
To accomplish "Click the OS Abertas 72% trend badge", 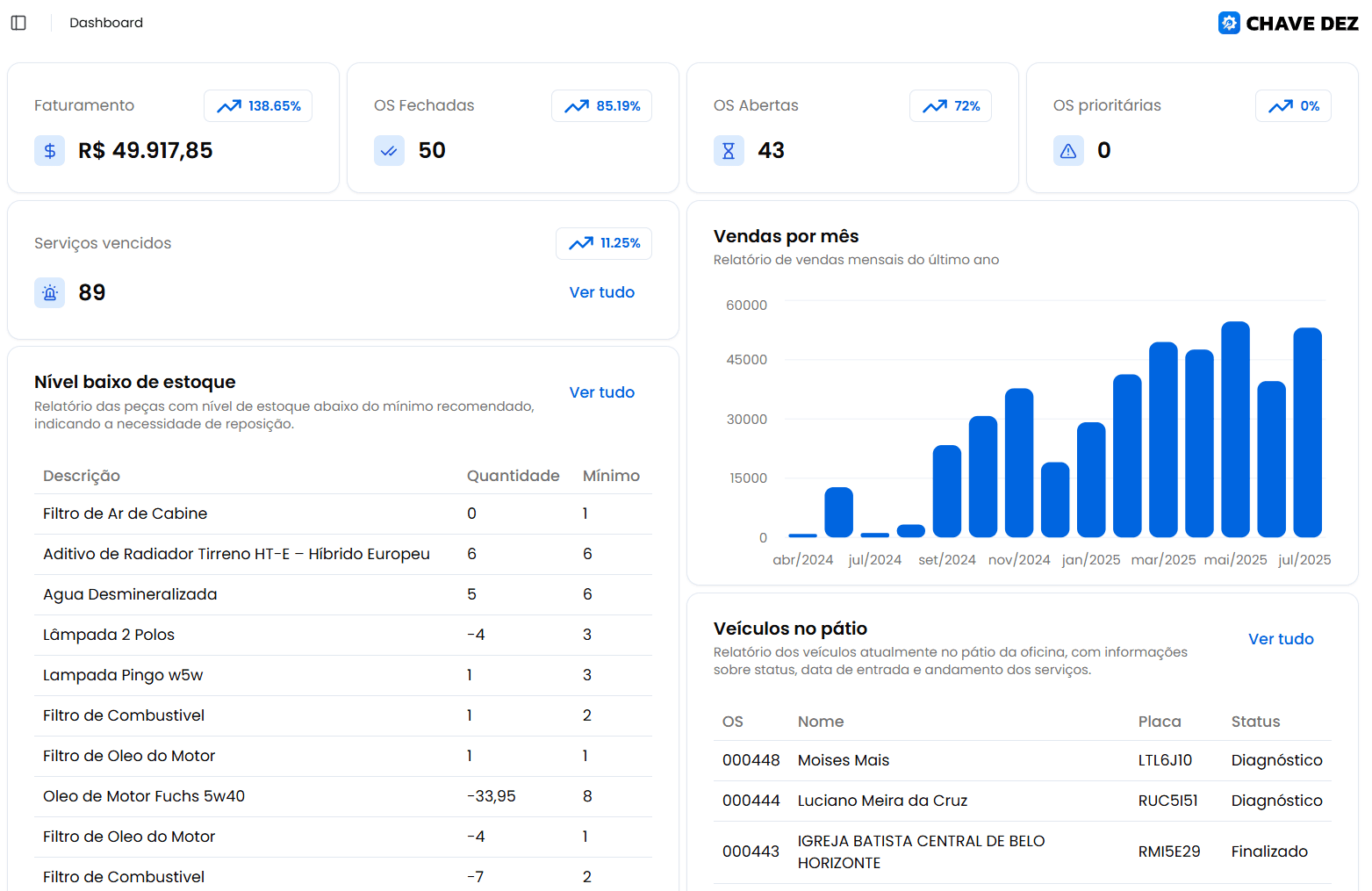I will [x=950, y=106].
